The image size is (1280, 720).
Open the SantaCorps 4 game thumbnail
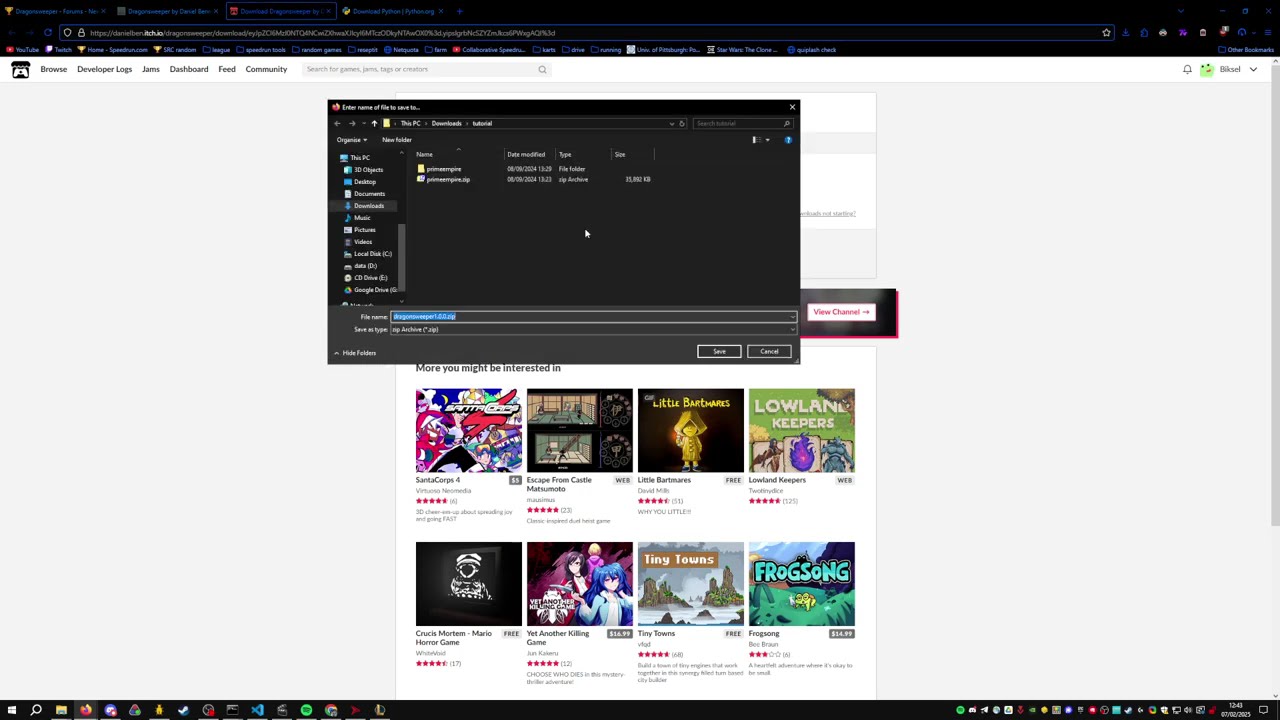point(469,430)
